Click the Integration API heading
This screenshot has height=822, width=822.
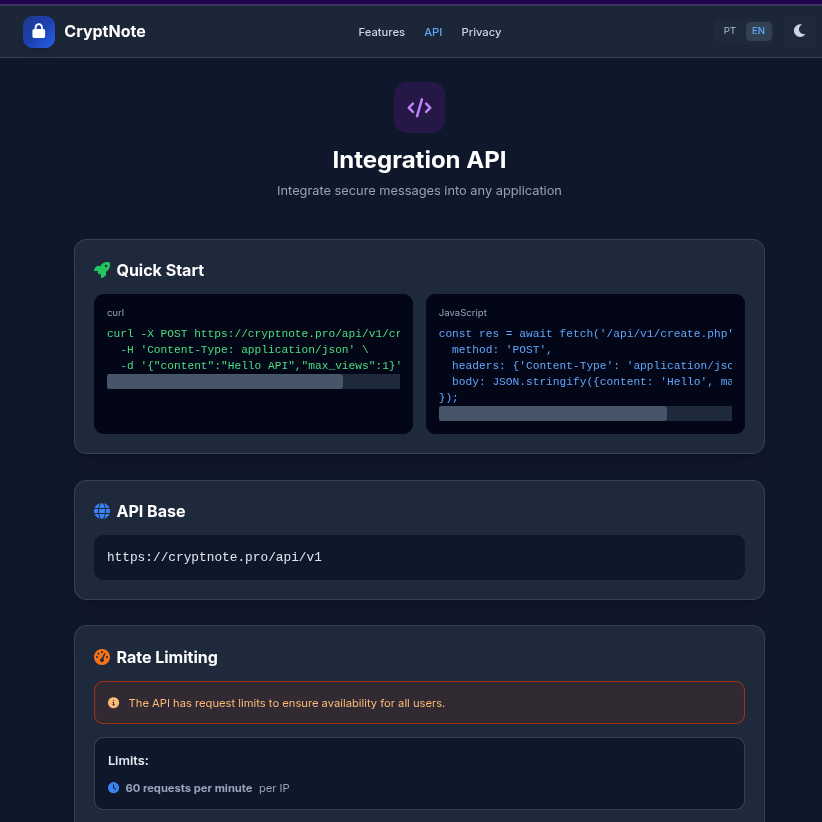[x=419, y=160]
